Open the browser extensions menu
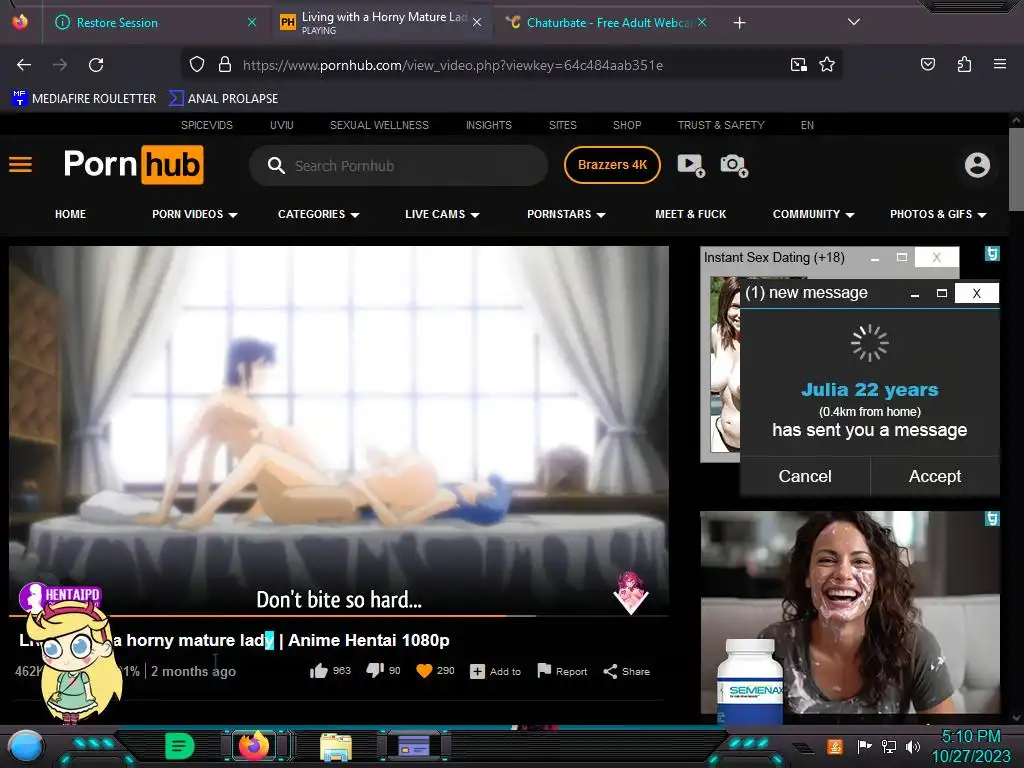This screenshot has height=768, width=1024. click(964, 64)
